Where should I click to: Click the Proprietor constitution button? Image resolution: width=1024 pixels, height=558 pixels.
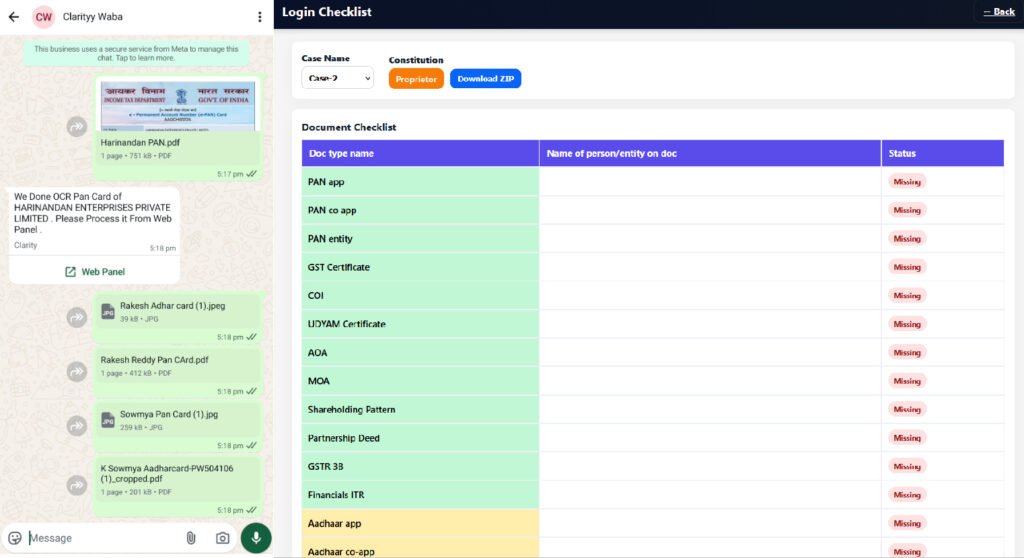point(416,79)
